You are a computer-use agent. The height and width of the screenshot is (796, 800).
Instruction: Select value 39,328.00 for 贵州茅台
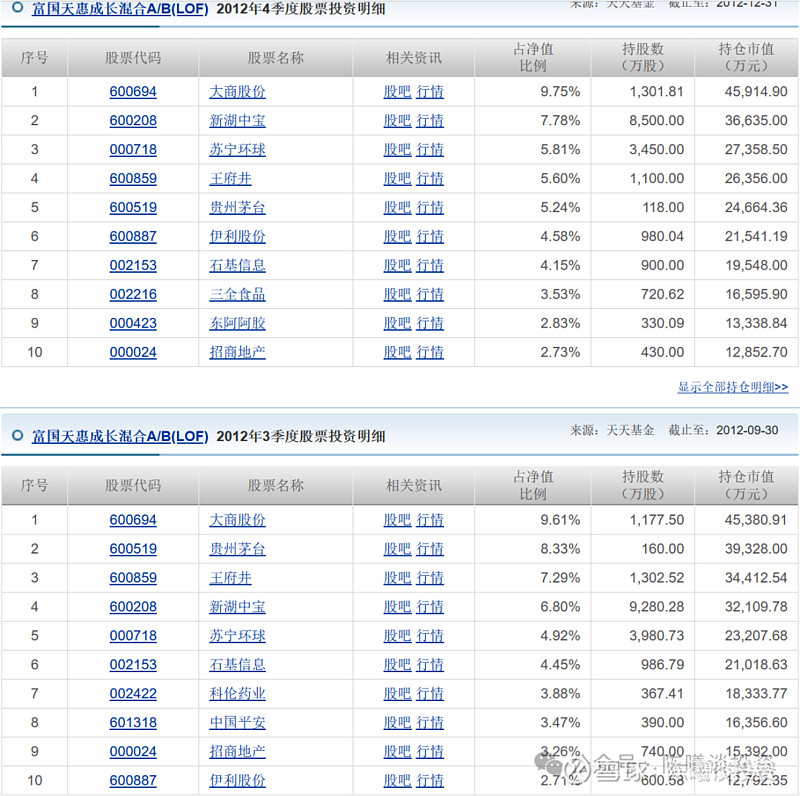[x=756, y=549]
